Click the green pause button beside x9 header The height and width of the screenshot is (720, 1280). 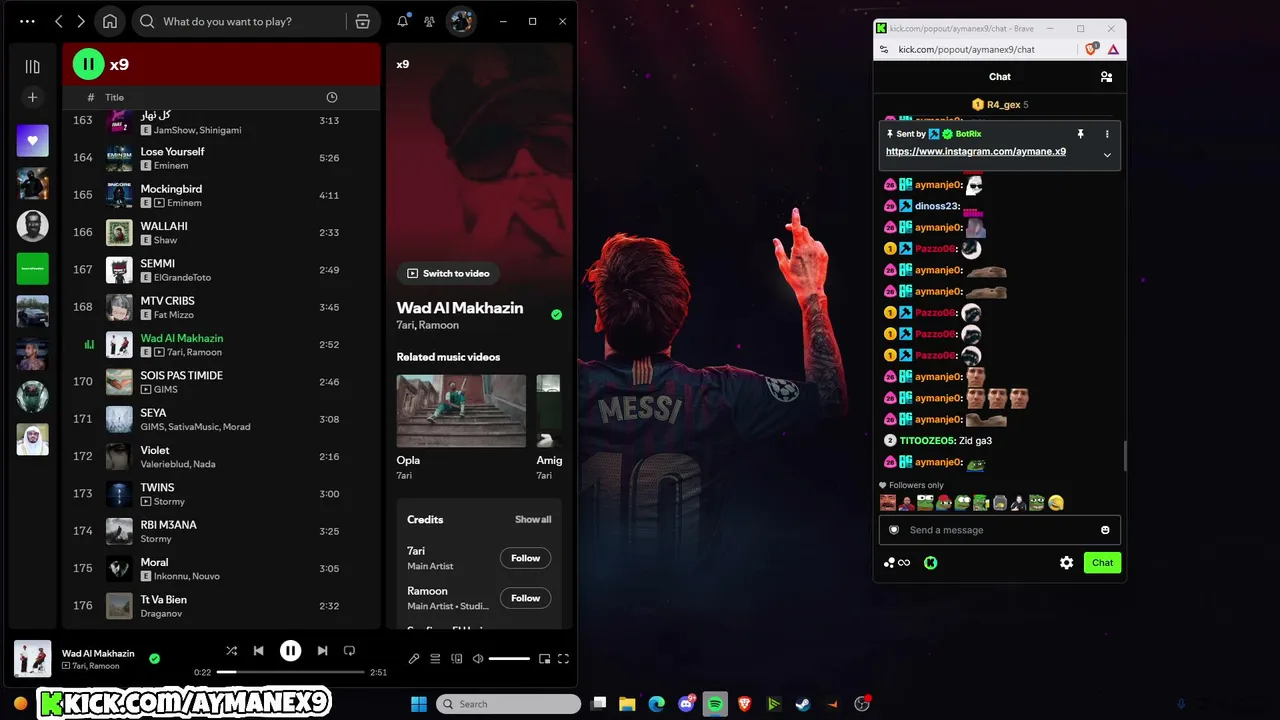pyautogui.click(x=88, y=64)
